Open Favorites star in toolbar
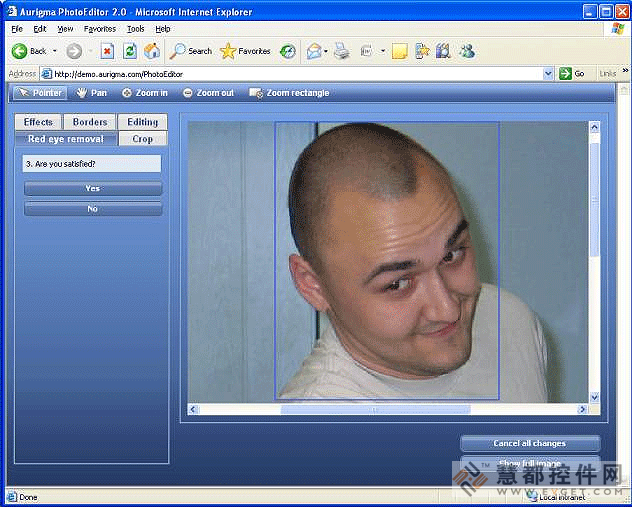632x507 pixels. coord(245,51)
